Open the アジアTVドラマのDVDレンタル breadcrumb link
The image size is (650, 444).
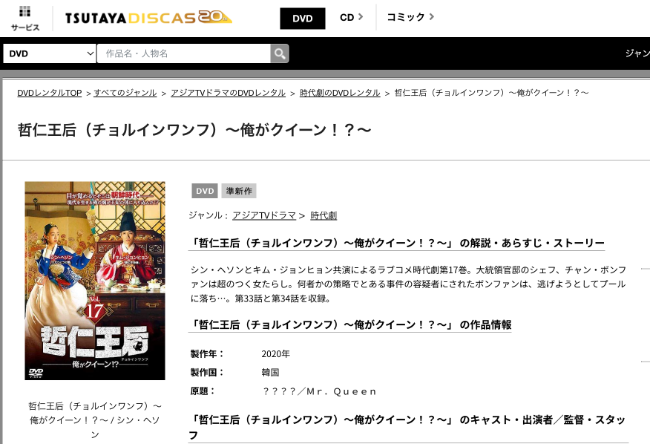coord(228,93)
